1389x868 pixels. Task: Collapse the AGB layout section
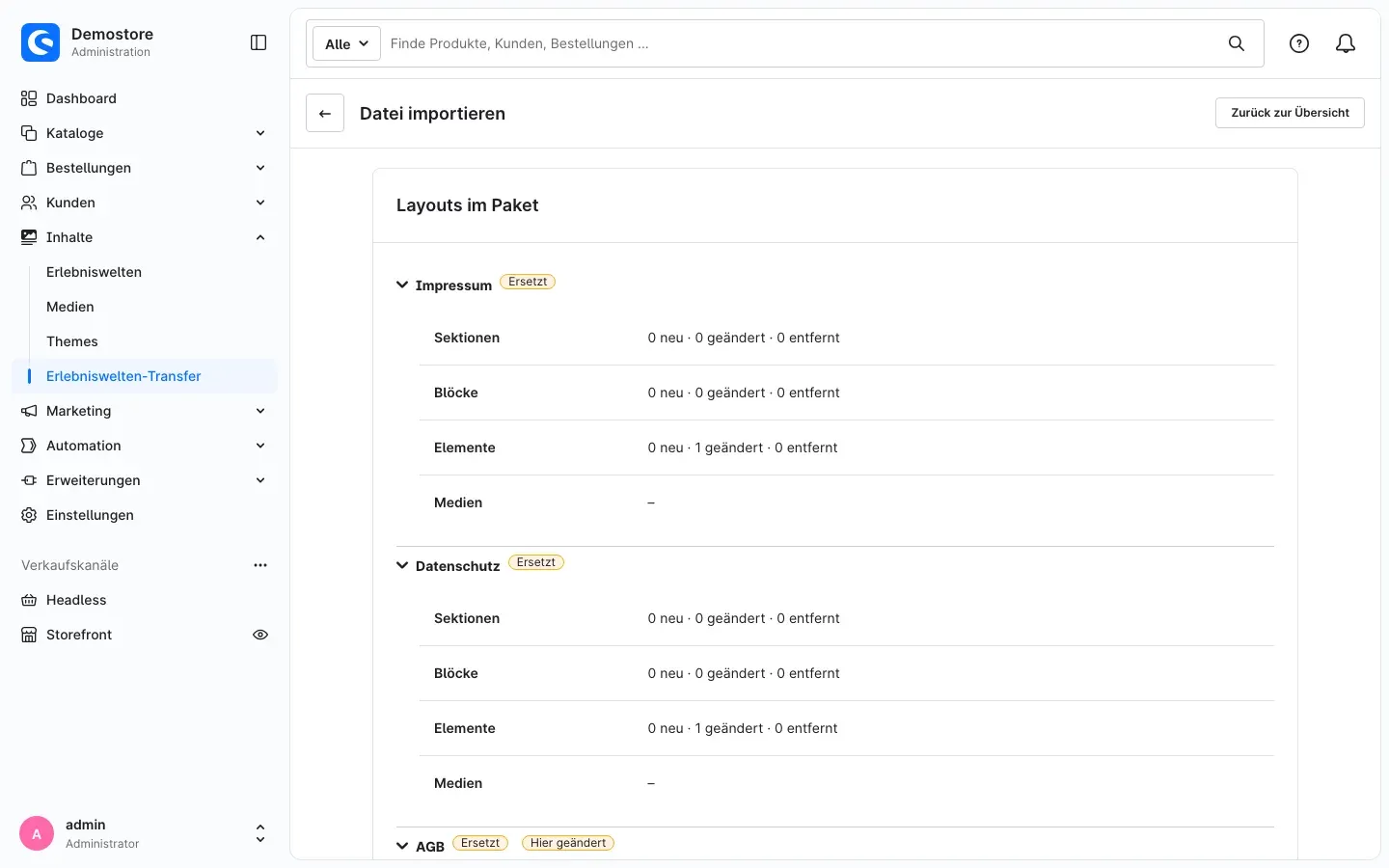(x=402, y=846)
